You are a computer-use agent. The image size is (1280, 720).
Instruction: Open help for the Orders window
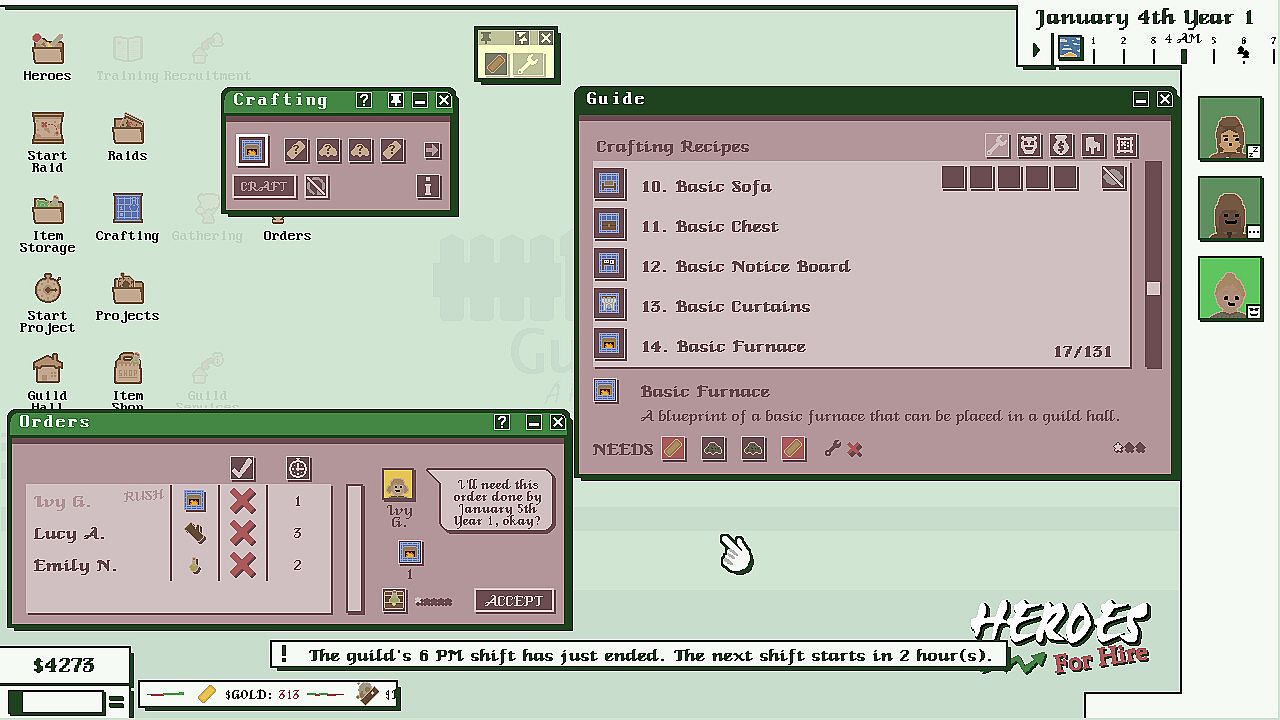(502, 422)
